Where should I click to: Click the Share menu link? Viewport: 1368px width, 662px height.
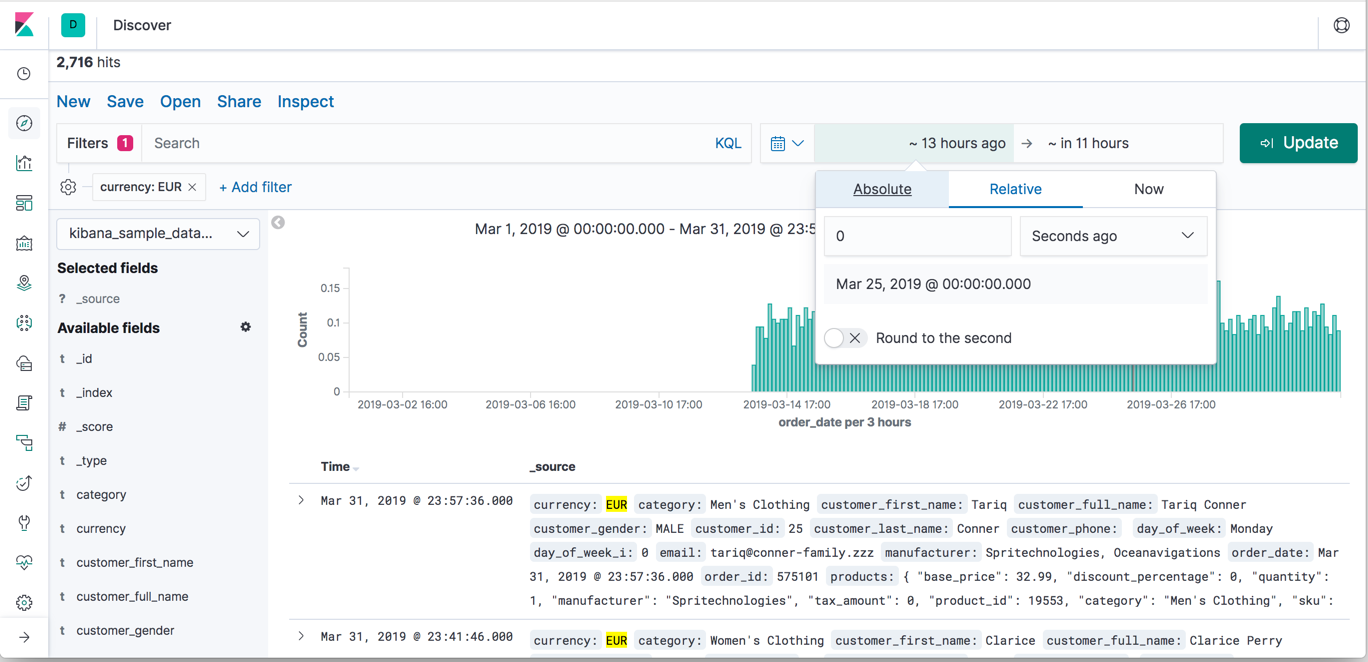tap(238, 101)
